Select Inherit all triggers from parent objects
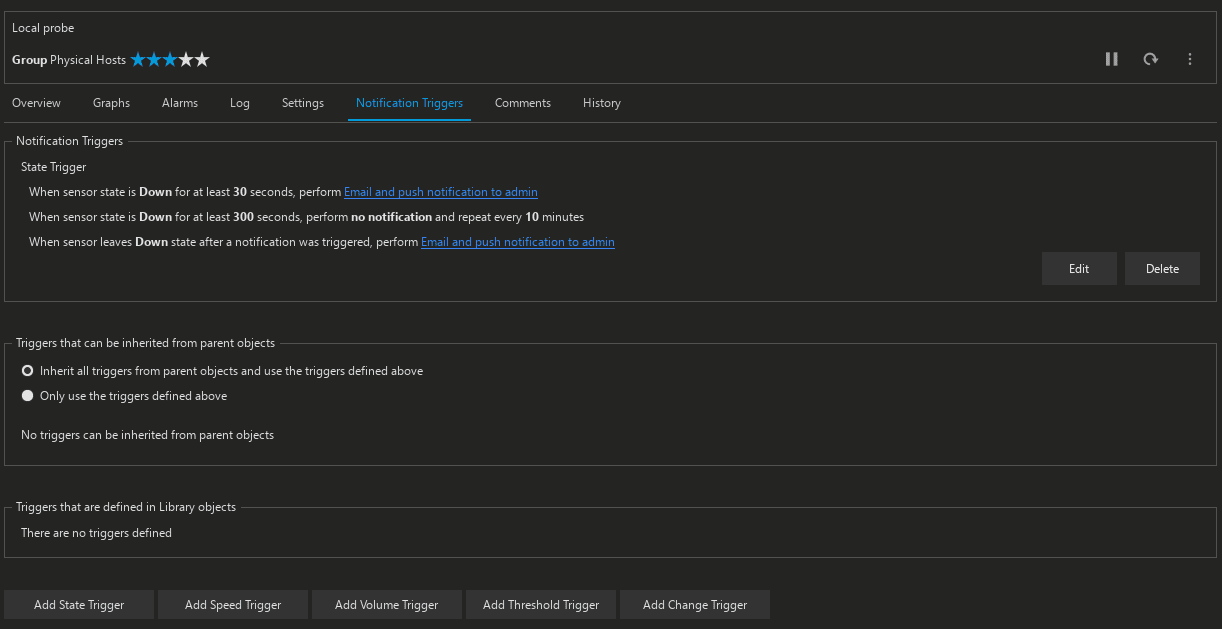 (x=28, y=371)
